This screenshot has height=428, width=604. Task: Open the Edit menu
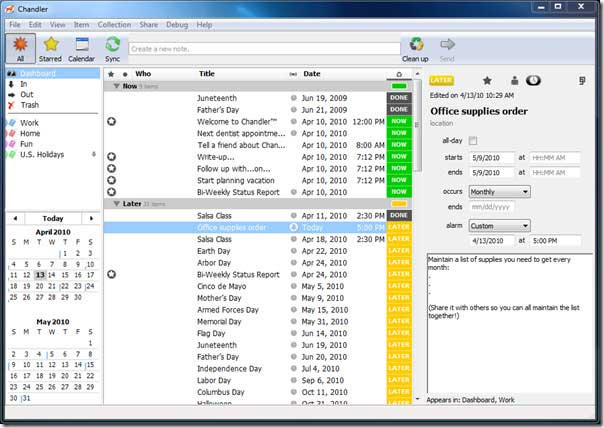[35, 25]
